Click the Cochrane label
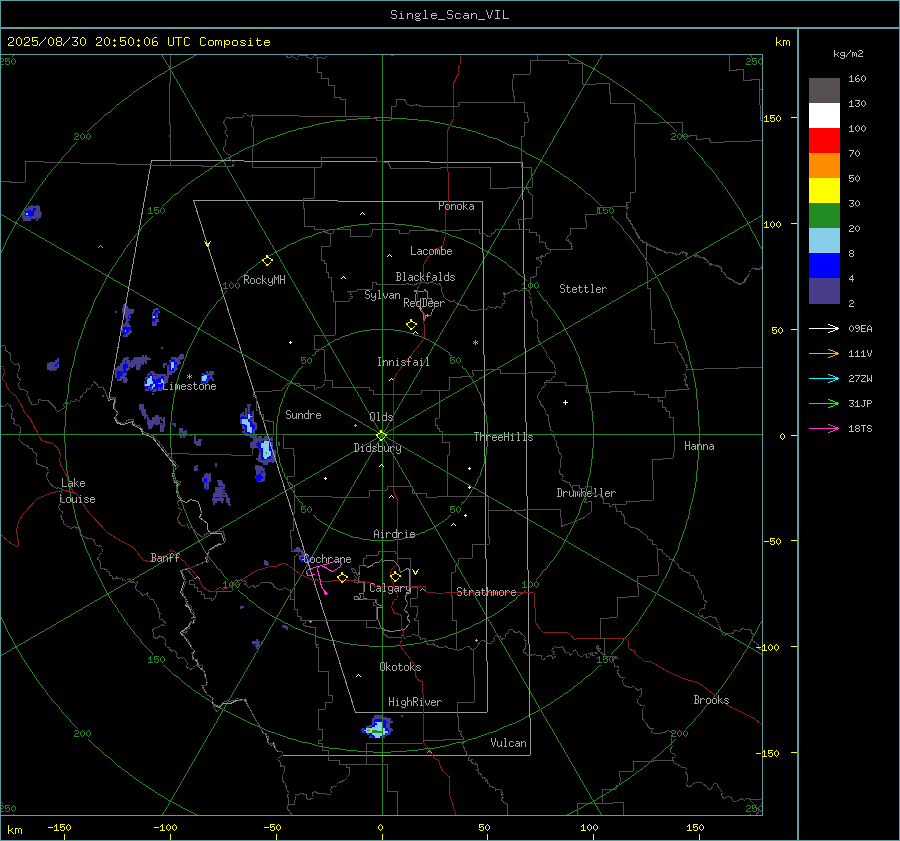 pyautogui.click(x=327, y=559)
